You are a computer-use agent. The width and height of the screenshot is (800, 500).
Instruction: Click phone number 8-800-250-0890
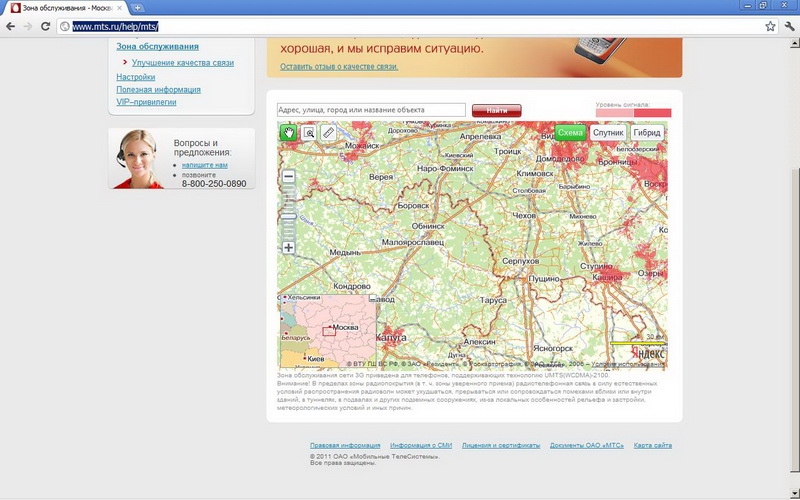(x=214, y=184)
